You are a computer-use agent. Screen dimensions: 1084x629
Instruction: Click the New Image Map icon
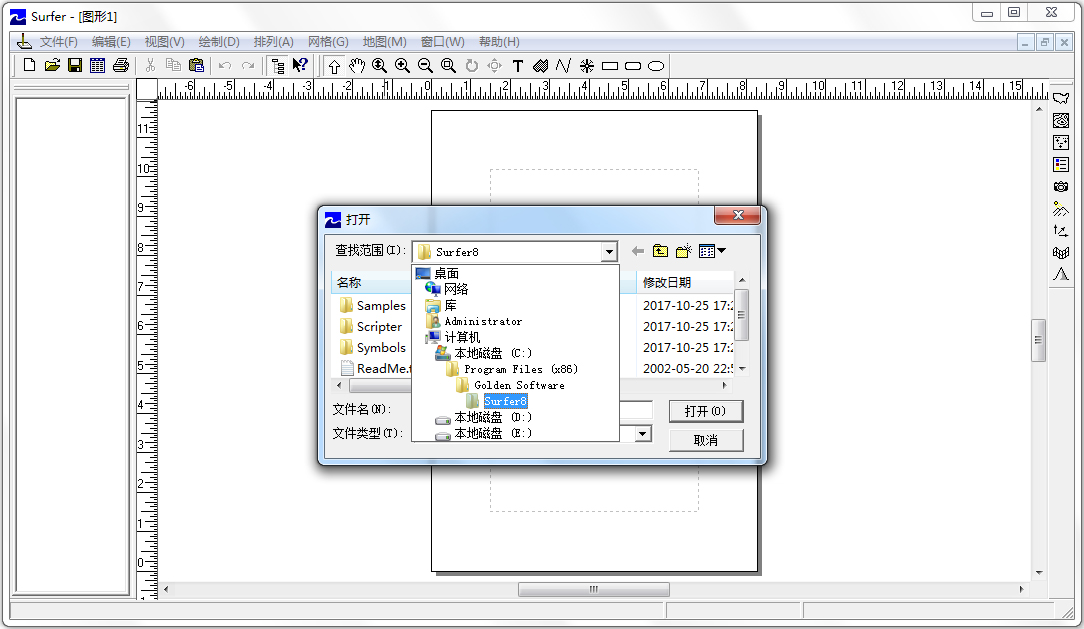1061,187
